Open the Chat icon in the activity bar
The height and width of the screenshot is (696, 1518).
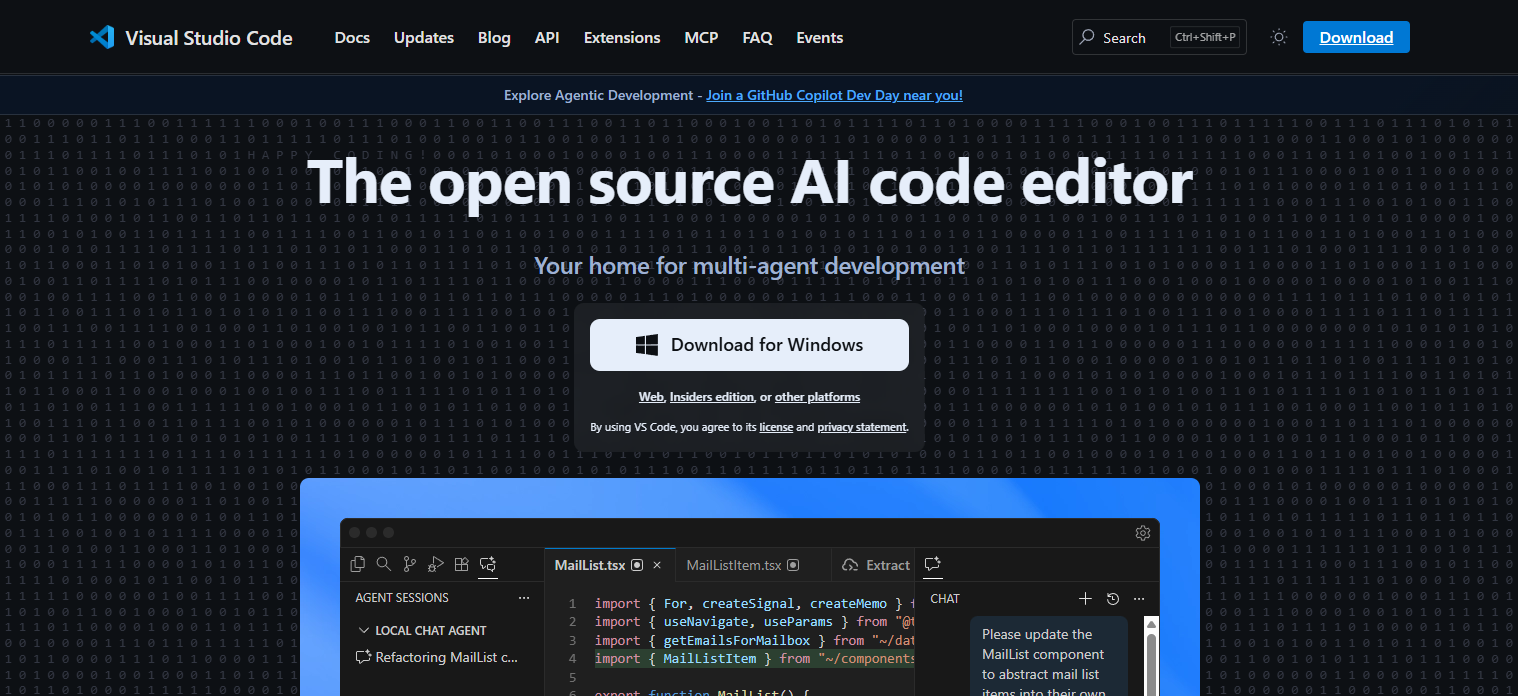click(x=488, y=564)
